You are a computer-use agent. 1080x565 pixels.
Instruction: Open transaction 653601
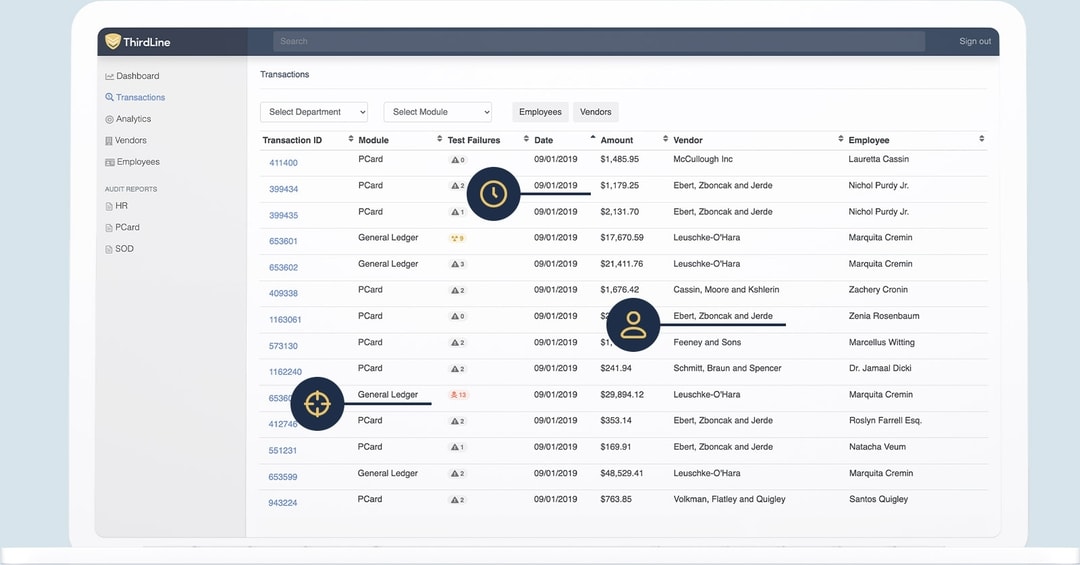[x=283, y=241]
